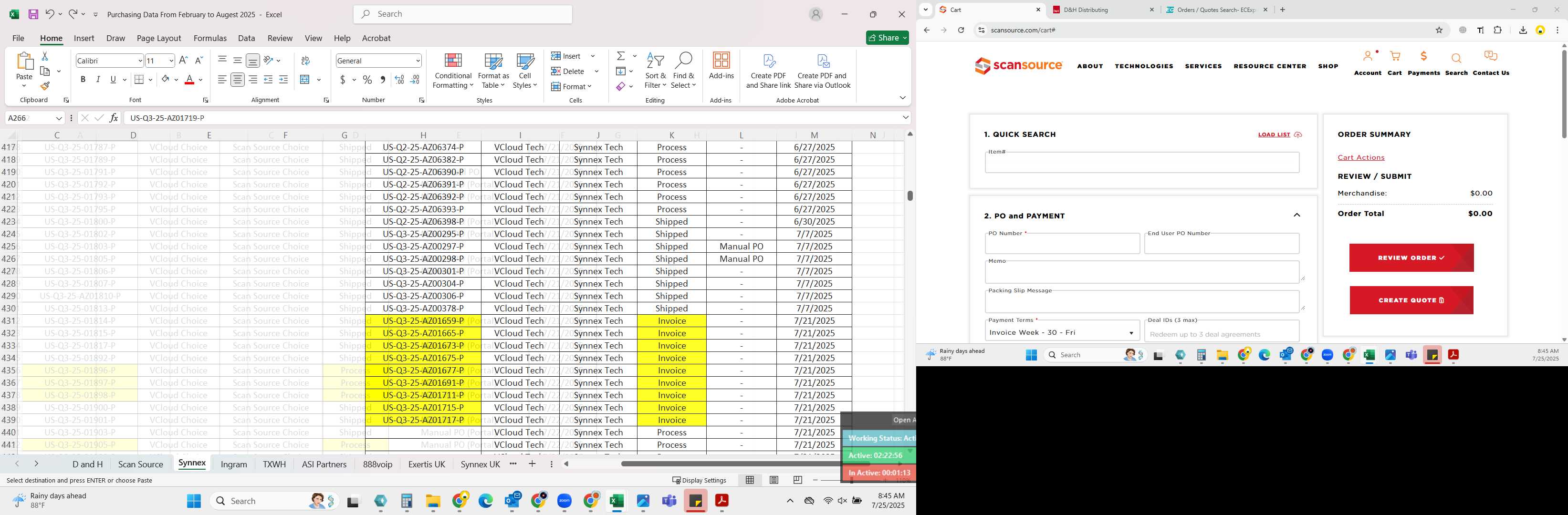The height and width of the screenshot is (515, 1568).
Task: Click the Save icon in Excel title bar
Action: point(33,14)
